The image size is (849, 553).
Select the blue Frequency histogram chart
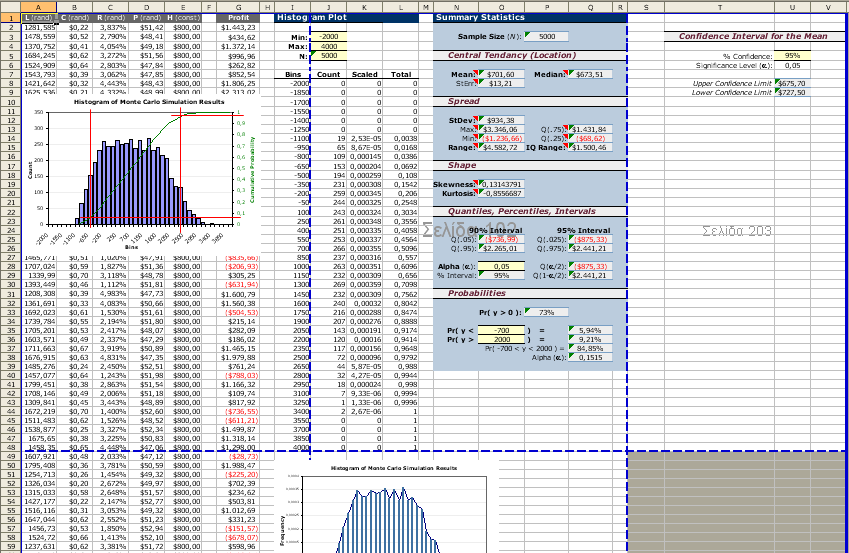click(386, 508)
